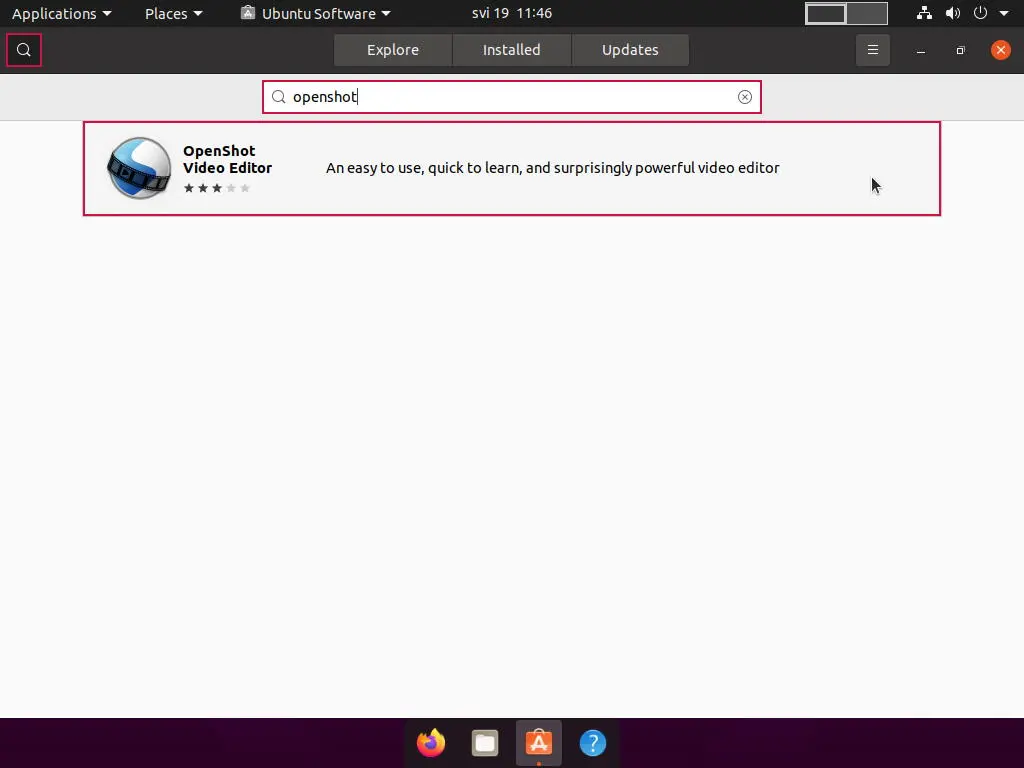Open the clock and calendar panel

coord(512,13)
